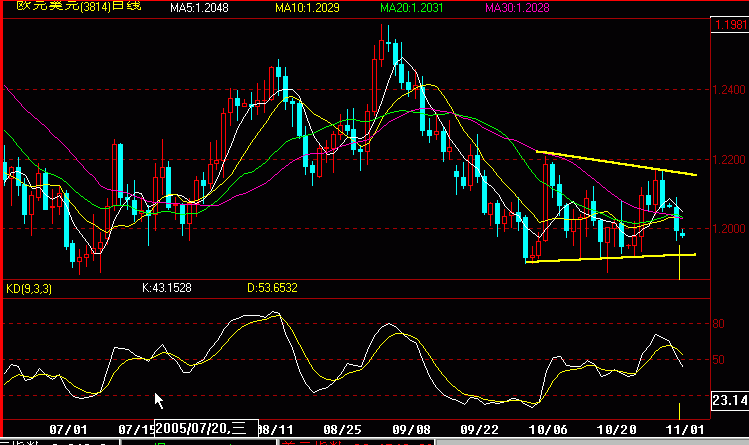Select the MA10:1.2029 indicator label

pos(307,8)
